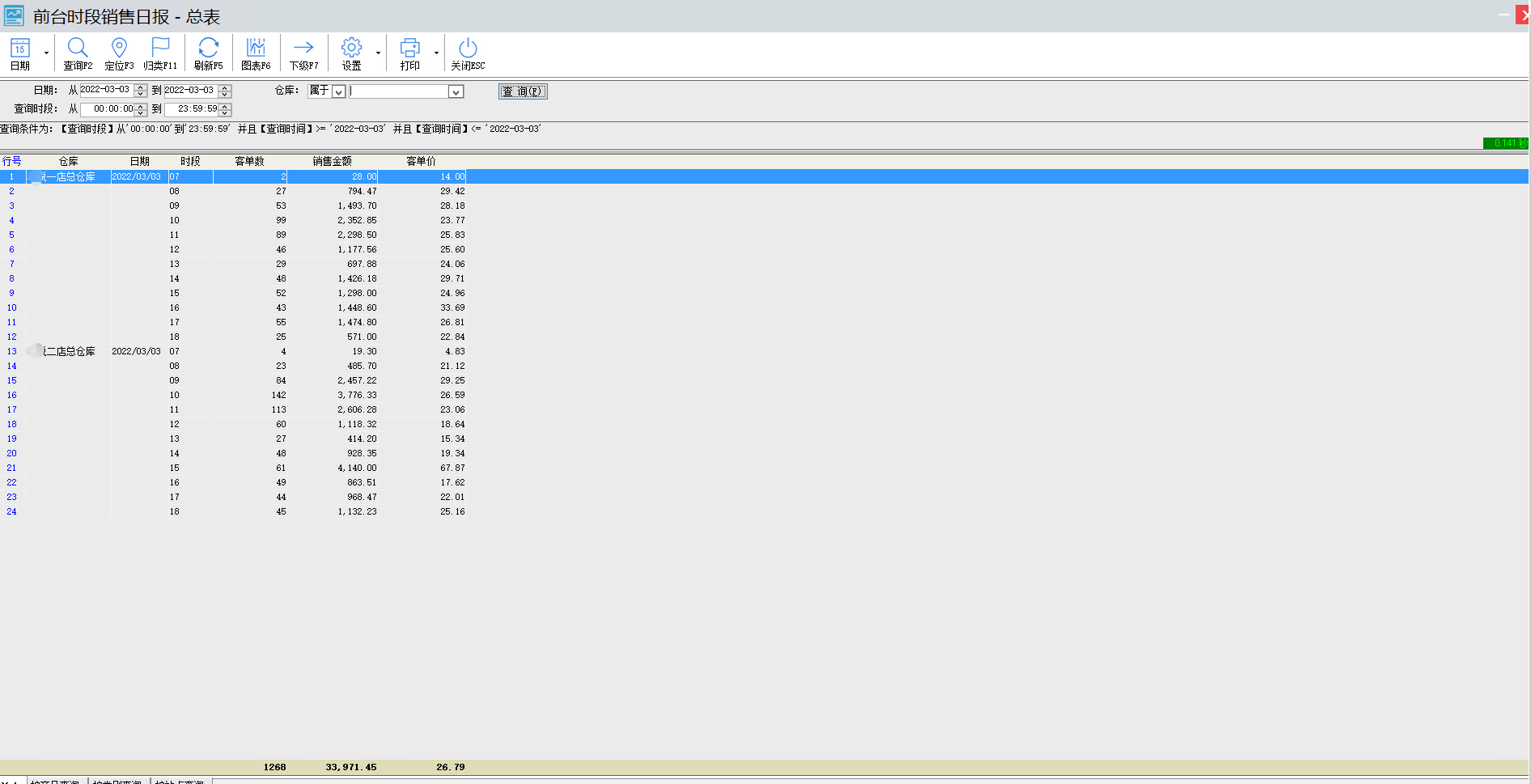Click the 归类F11 flag icon

(160, 53)
